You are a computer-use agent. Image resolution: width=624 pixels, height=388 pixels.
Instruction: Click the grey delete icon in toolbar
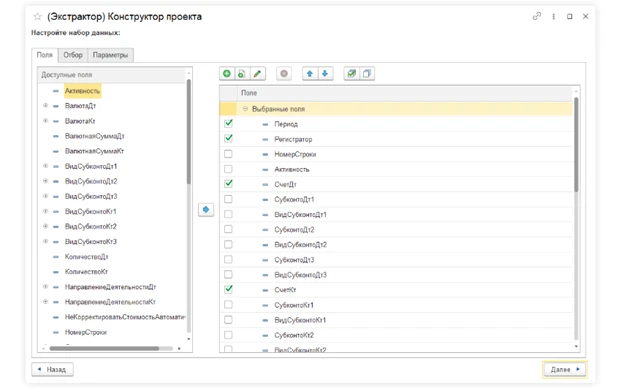tap(284, 74)
